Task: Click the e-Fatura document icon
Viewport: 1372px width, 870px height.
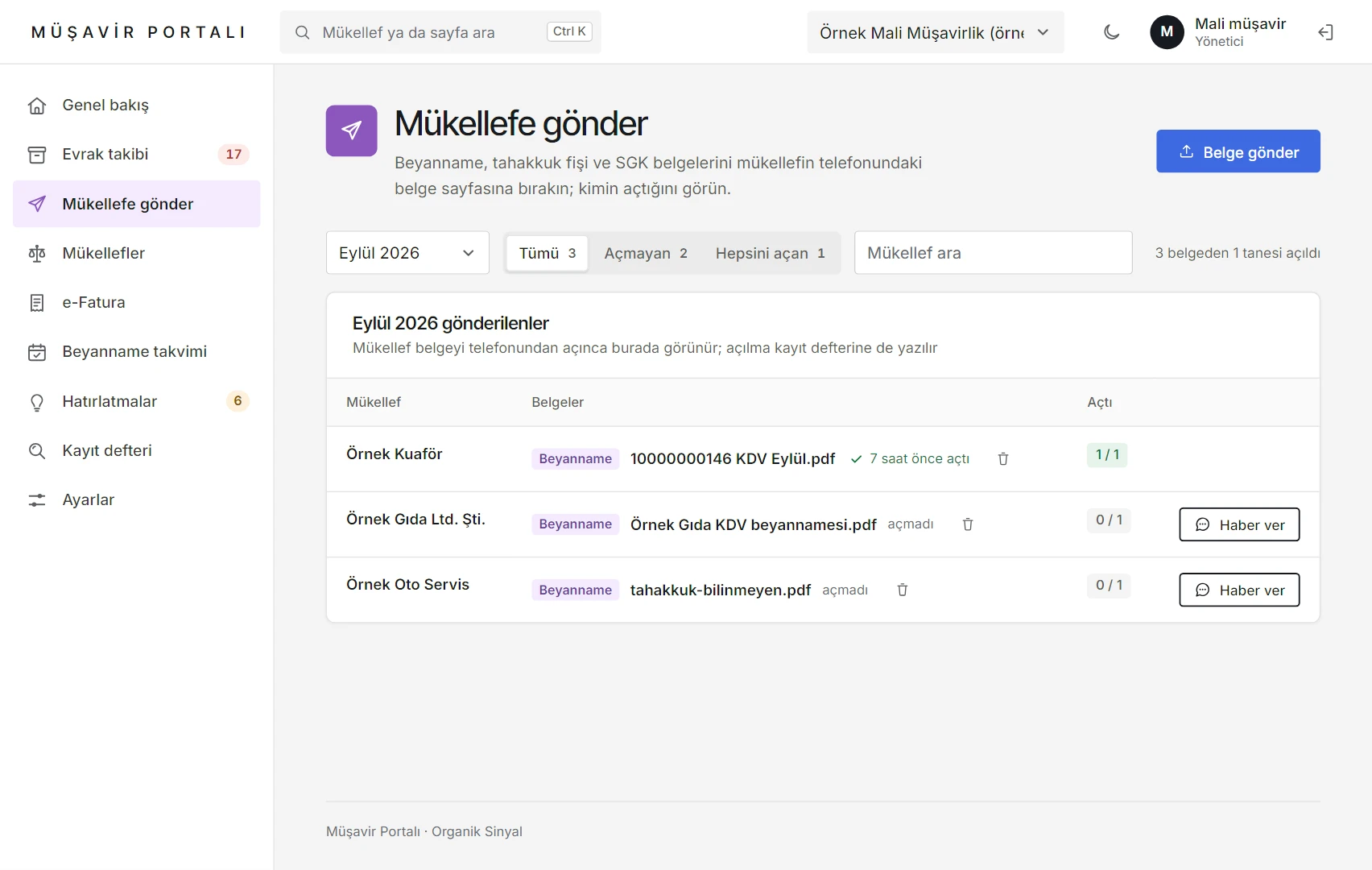Action: pyautogui.click(x=37, y=303)
